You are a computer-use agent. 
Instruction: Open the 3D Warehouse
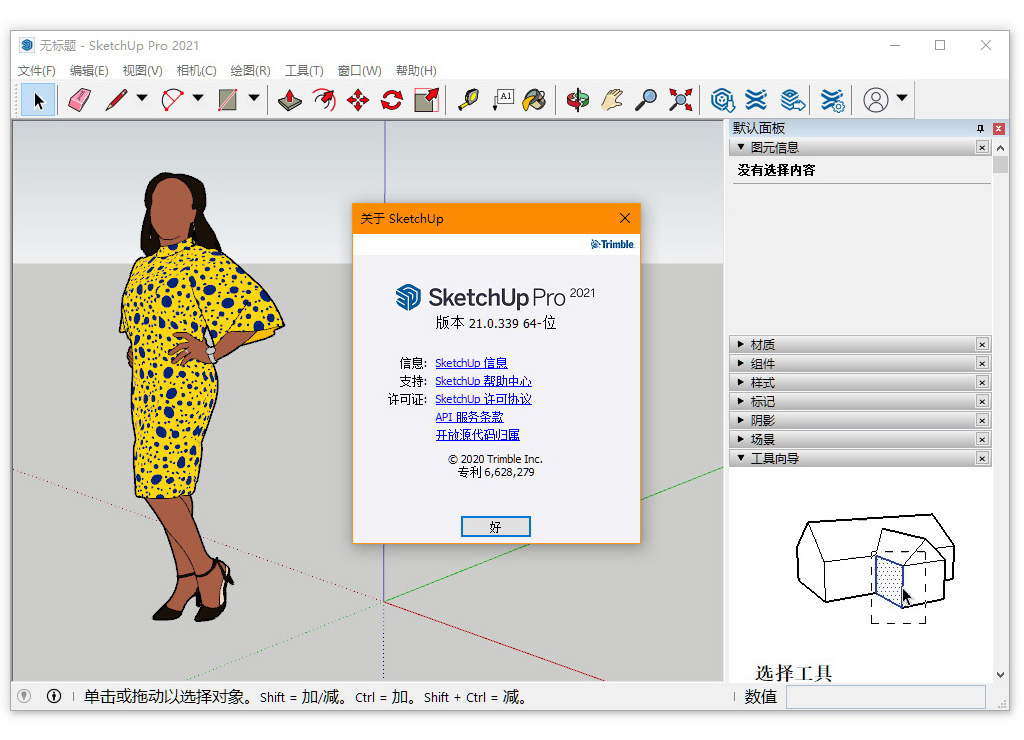(x=722, y=100)
